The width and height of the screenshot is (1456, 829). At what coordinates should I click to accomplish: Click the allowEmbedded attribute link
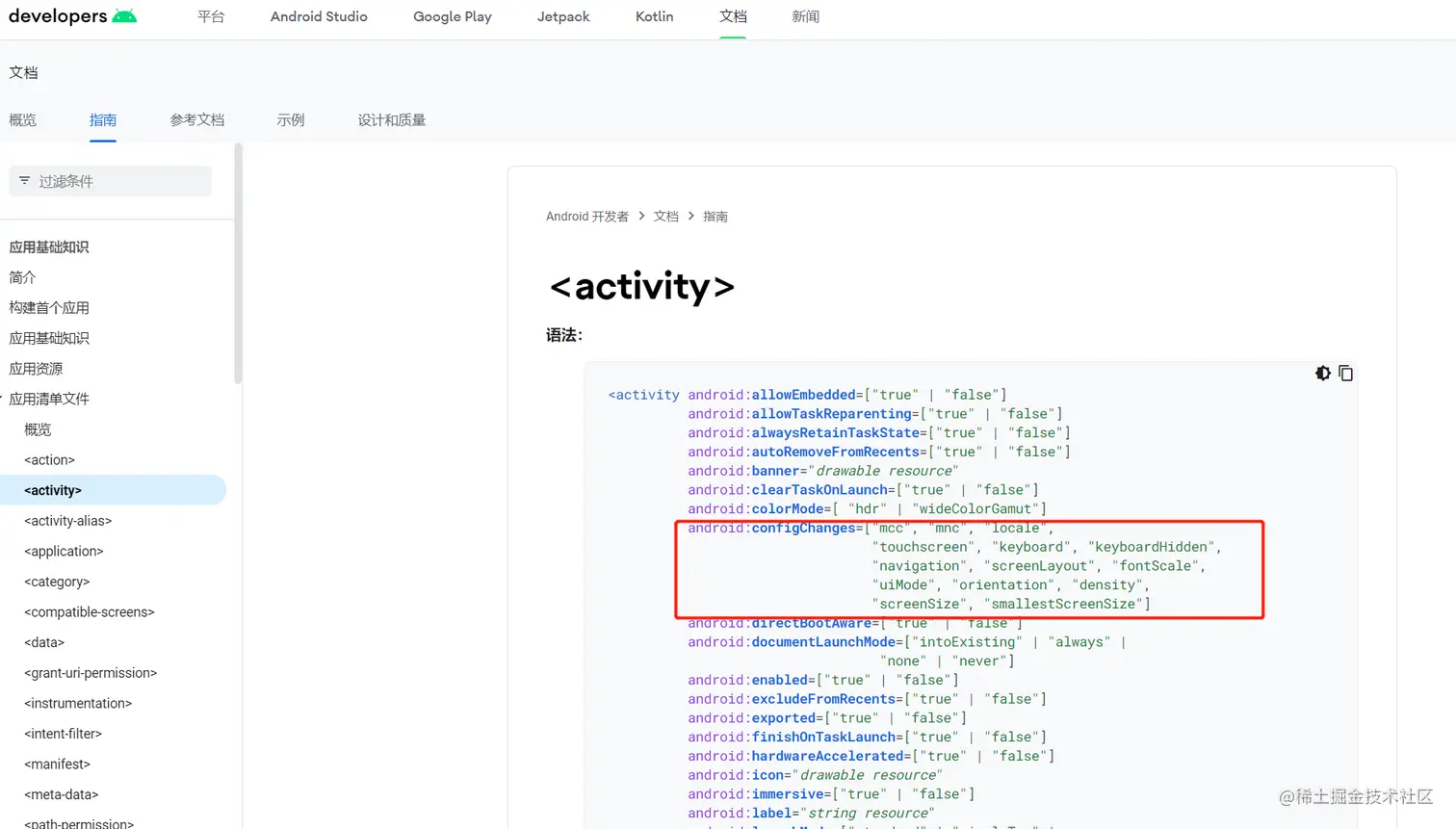803,395
